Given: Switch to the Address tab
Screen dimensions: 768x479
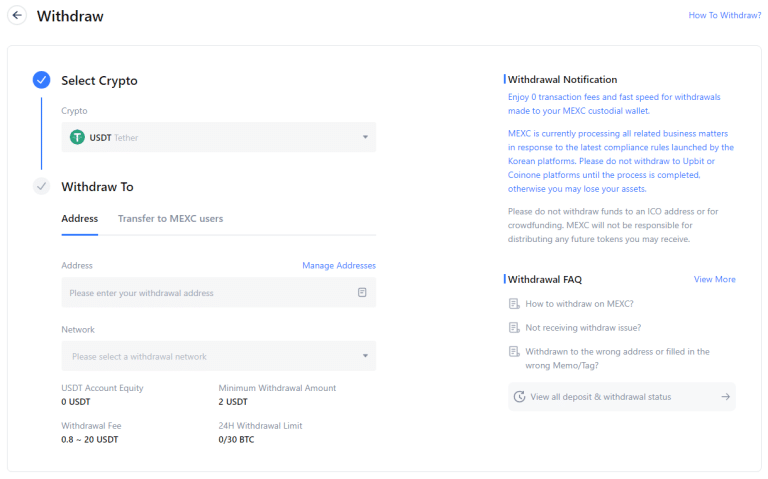Looking at the screenshot, I should [79, 218].
